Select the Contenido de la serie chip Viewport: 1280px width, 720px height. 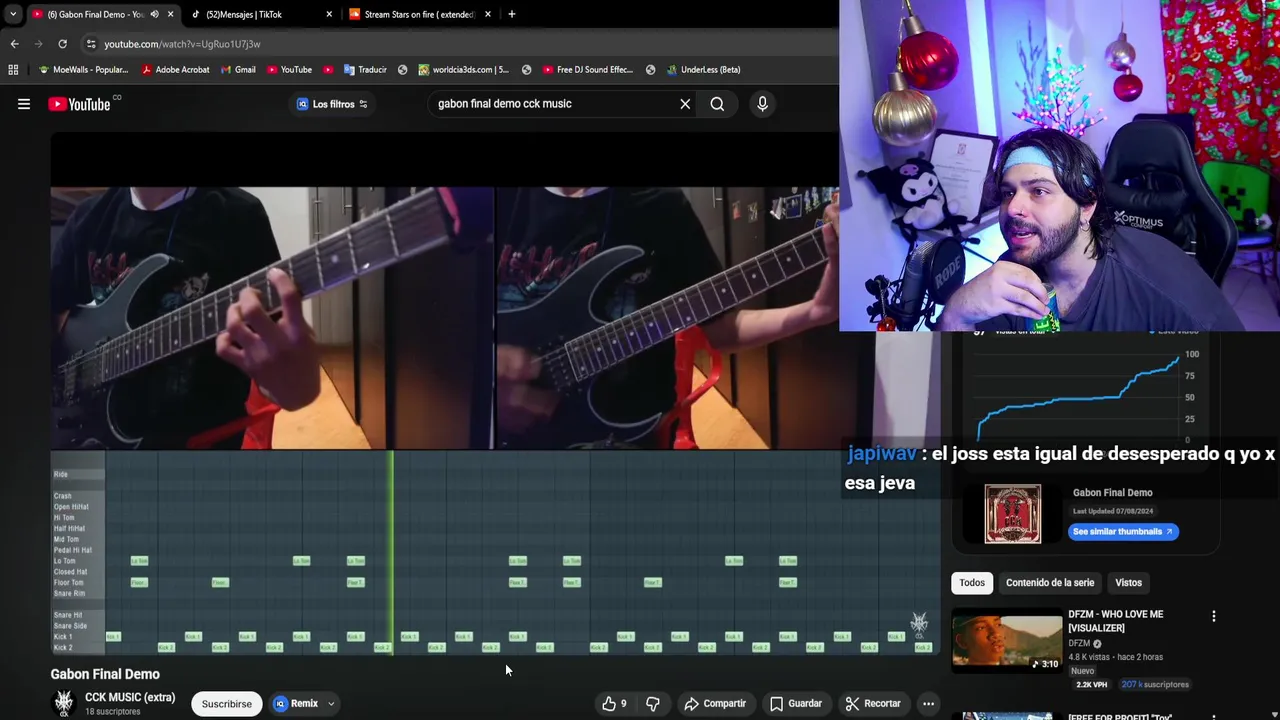click(1050, 582)
